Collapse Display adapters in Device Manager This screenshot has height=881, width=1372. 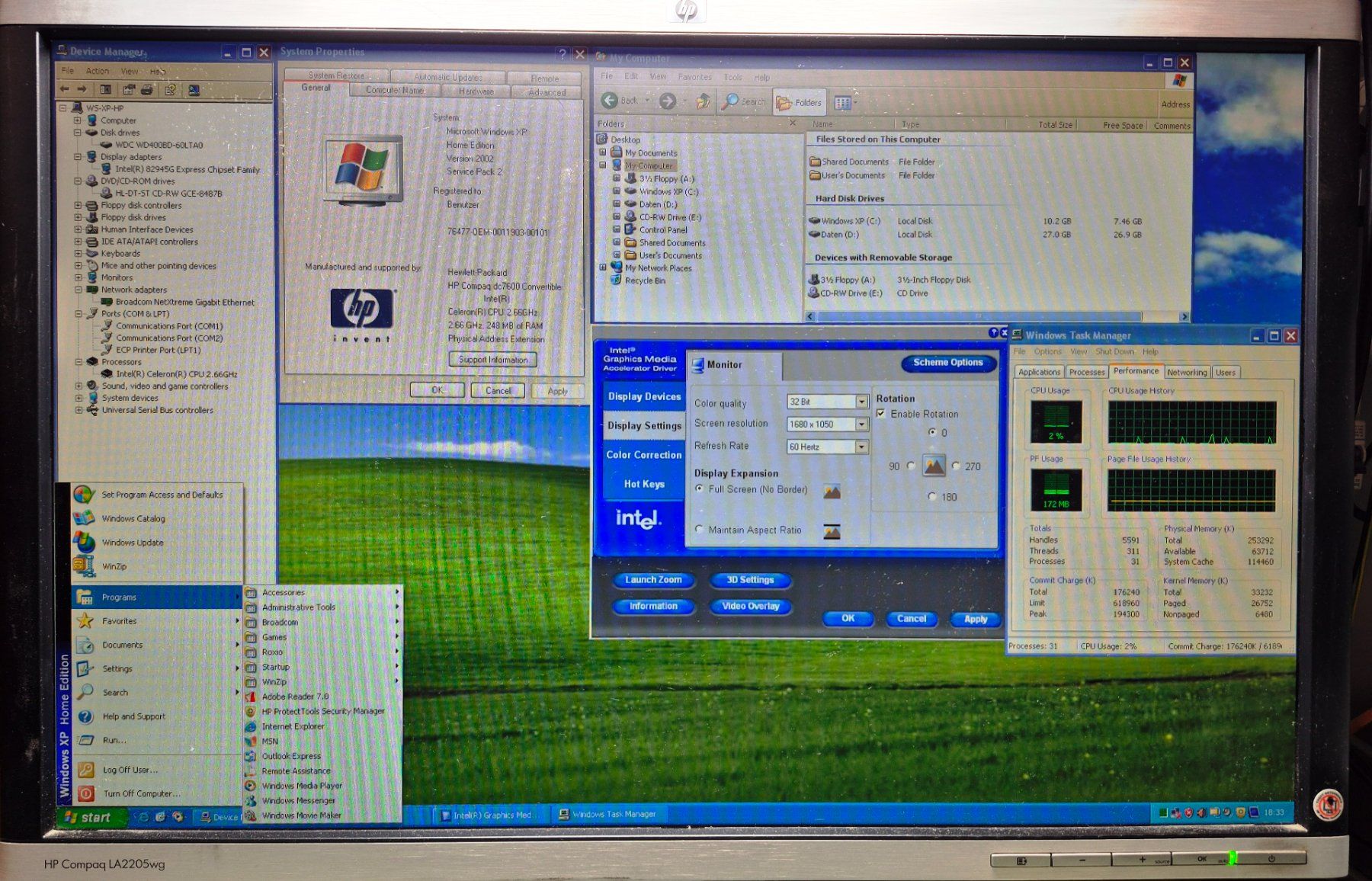pyautogui.click(x=78, y=157)
